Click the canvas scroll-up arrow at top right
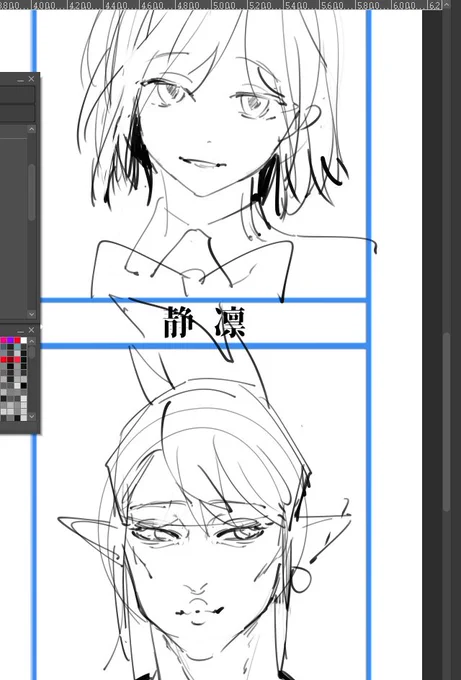The height and width of the screenshot is (680, 461). 447,4
